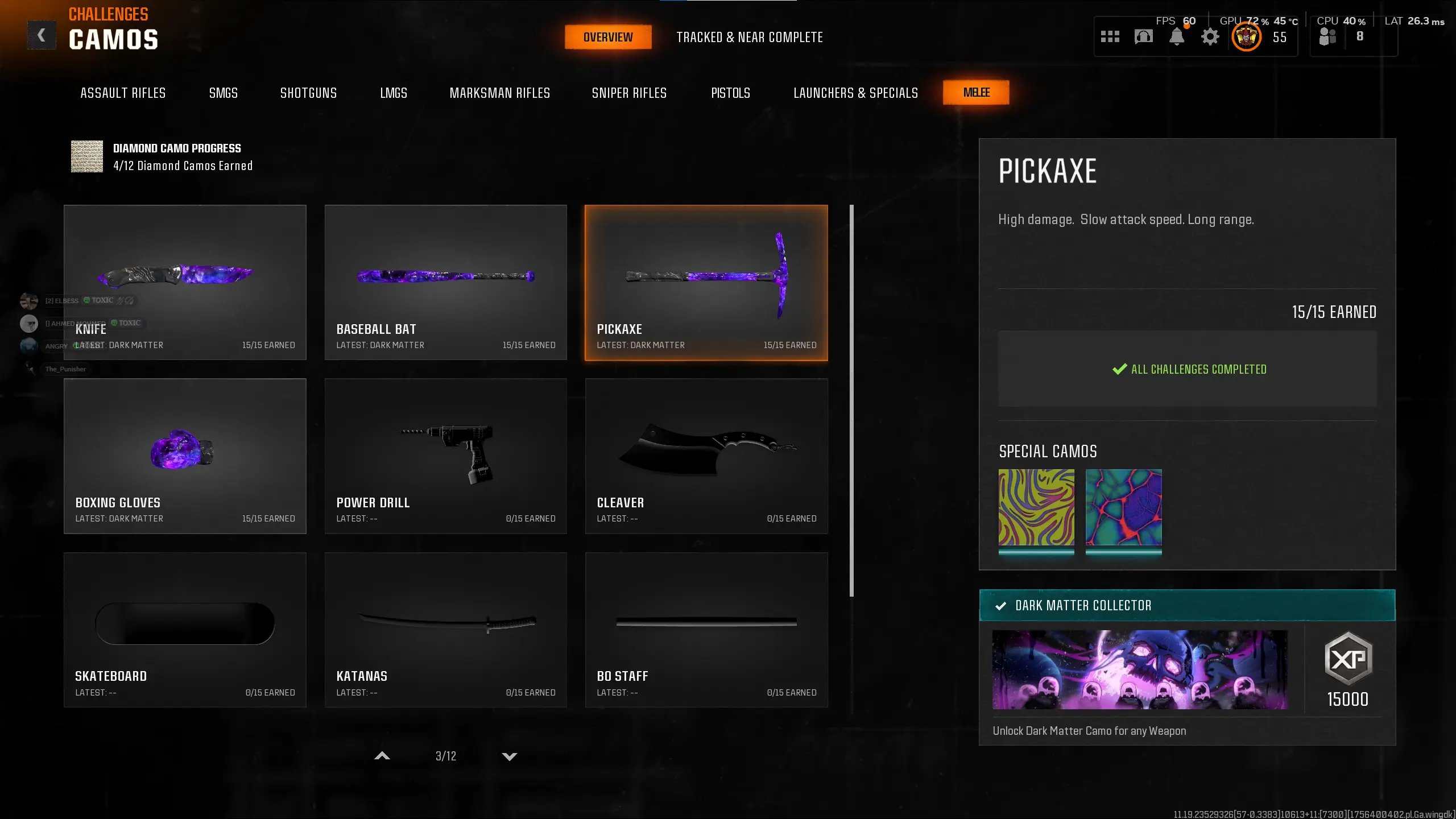Click the Overview button
1456x819 pixels.
point(608,38)
